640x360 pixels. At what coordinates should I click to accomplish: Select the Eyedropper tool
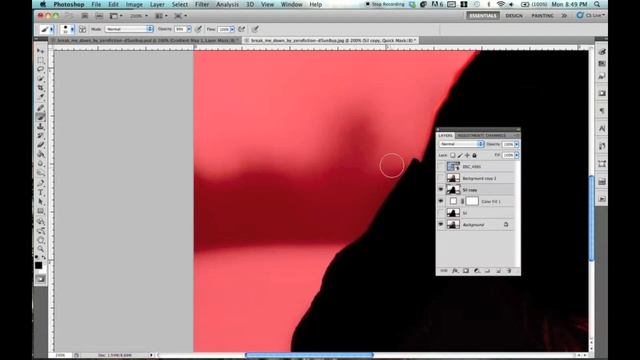pyautogui.click(x=40, y=97)
